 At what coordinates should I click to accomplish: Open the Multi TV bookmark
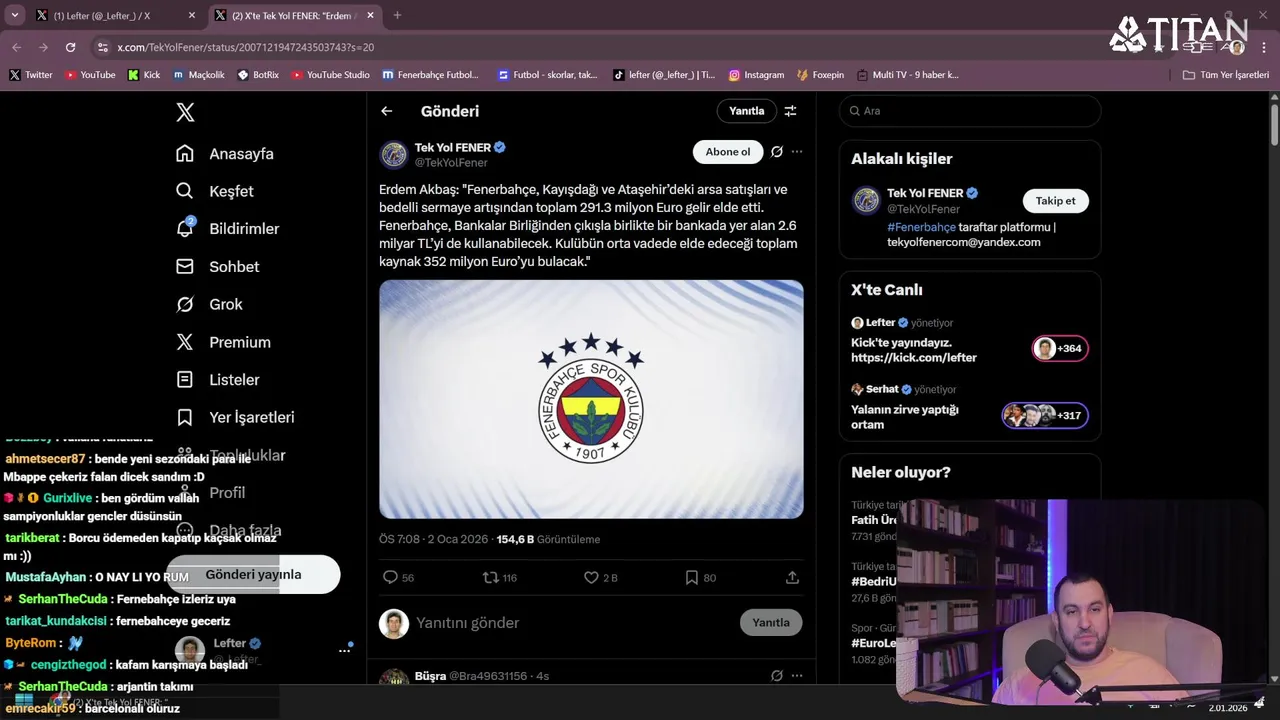pos(907,75)
